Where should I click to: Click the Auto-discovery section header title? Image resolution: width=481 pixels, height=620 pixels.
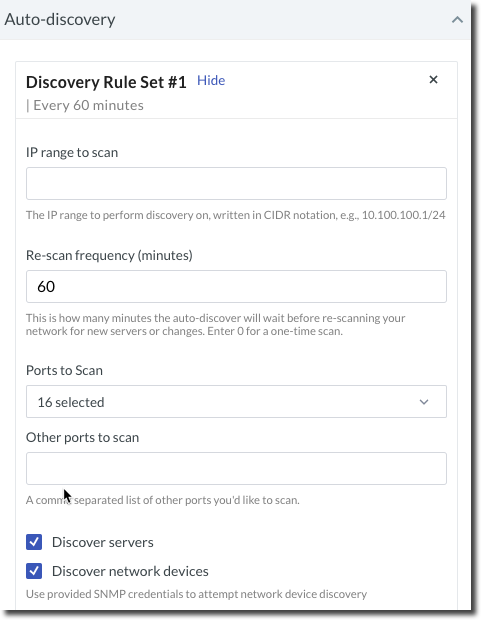click(x=60, y=19)
